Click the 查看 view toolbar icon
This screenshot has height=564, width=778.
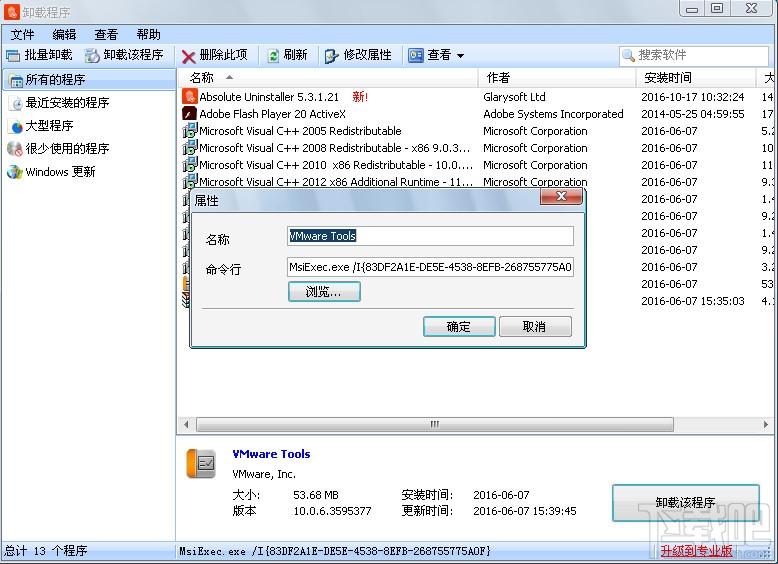[416, 55]
